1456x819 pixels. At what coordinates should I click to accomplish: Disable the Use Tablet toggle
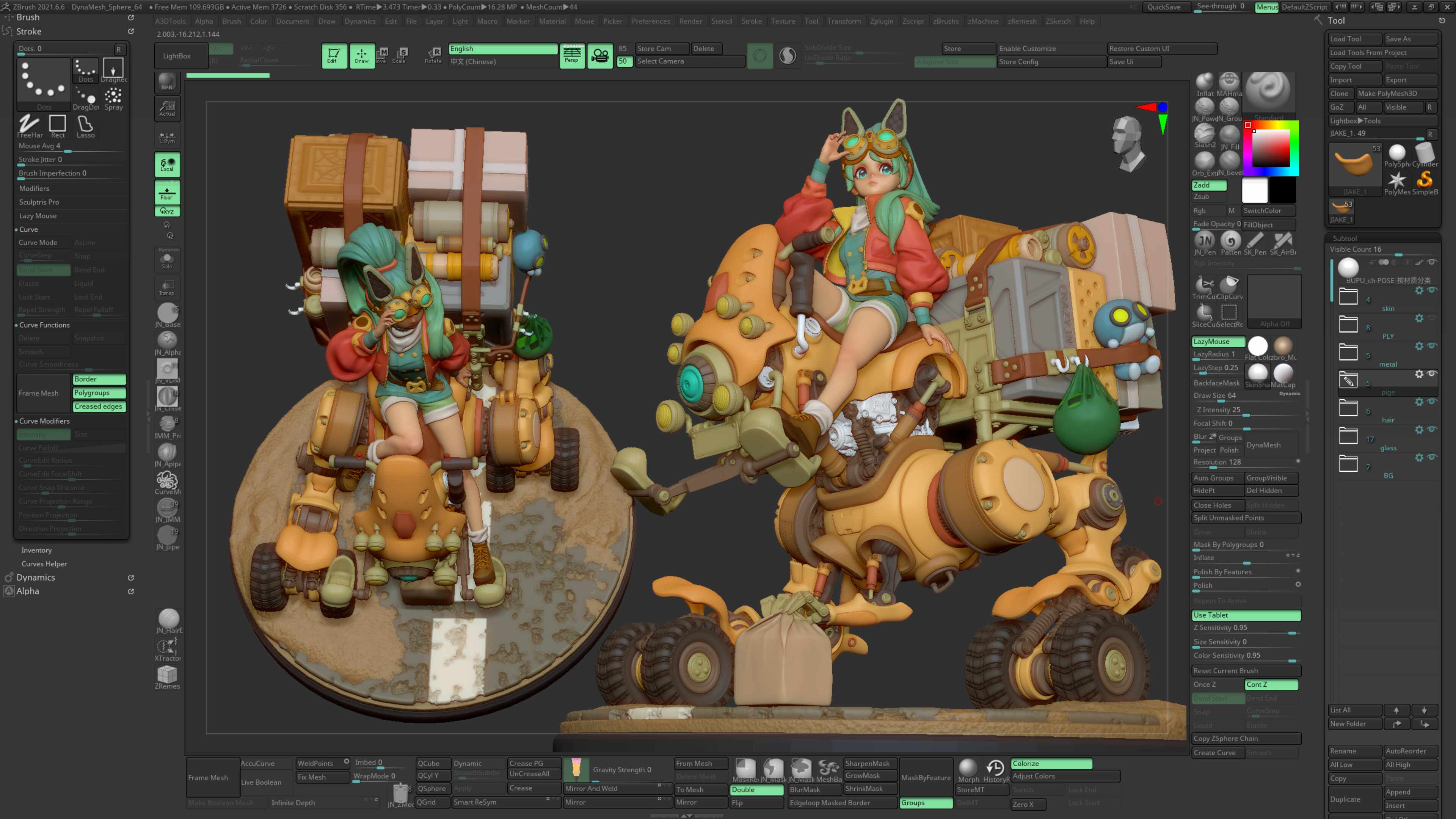1246,615
